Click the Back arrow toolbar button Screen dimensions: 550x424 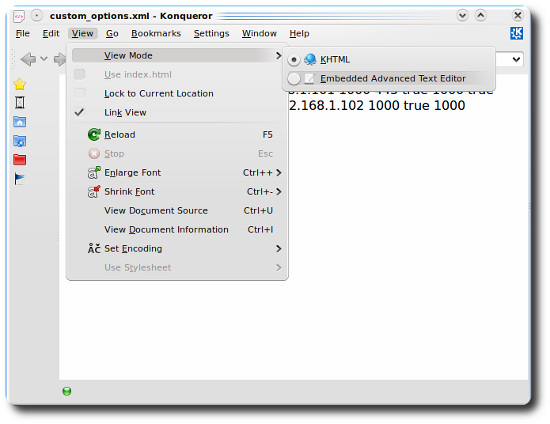pos(29,59)
